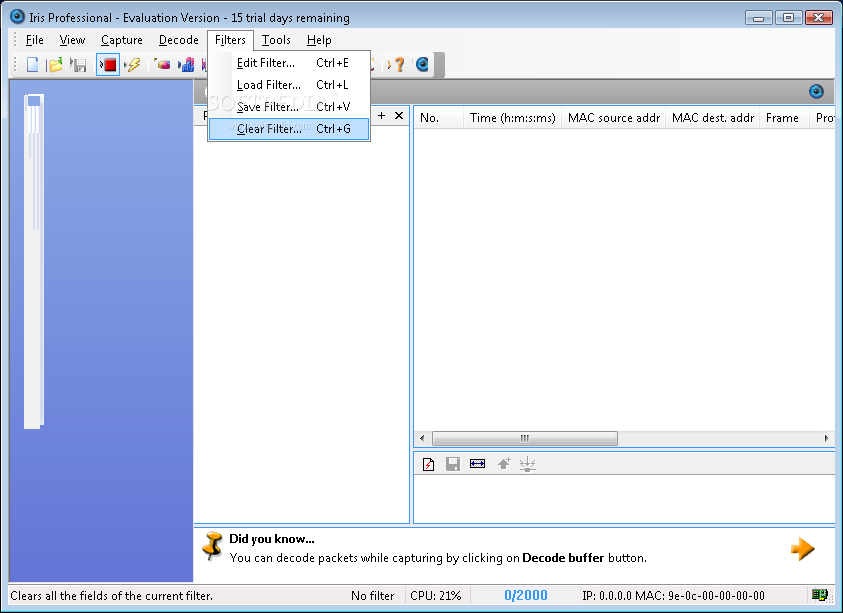This screenshot has height=613, width=843.
Task: Open the File menu
Action: click(34, 40)
